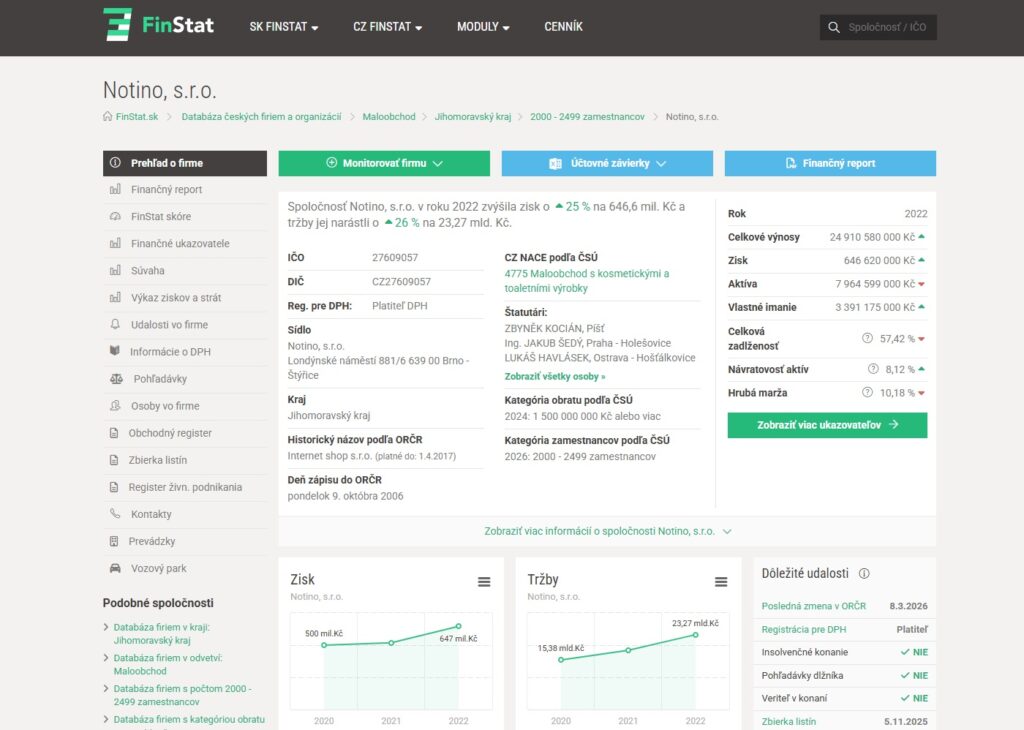This screenshot has height=730, width=1024.
Task: Open Tržby chart hamburger menu
Action: click(721, 582)
